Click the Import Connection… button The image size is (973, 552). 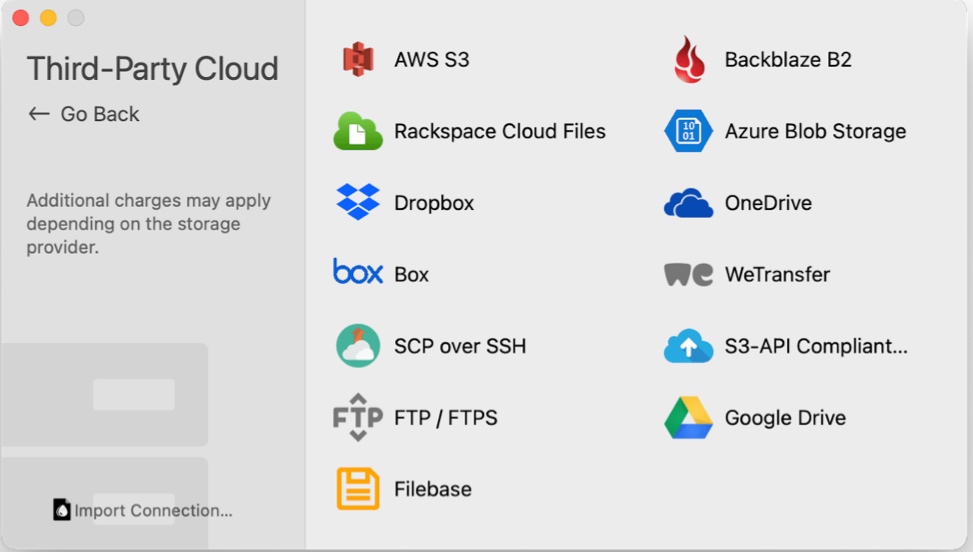(143, 510)
